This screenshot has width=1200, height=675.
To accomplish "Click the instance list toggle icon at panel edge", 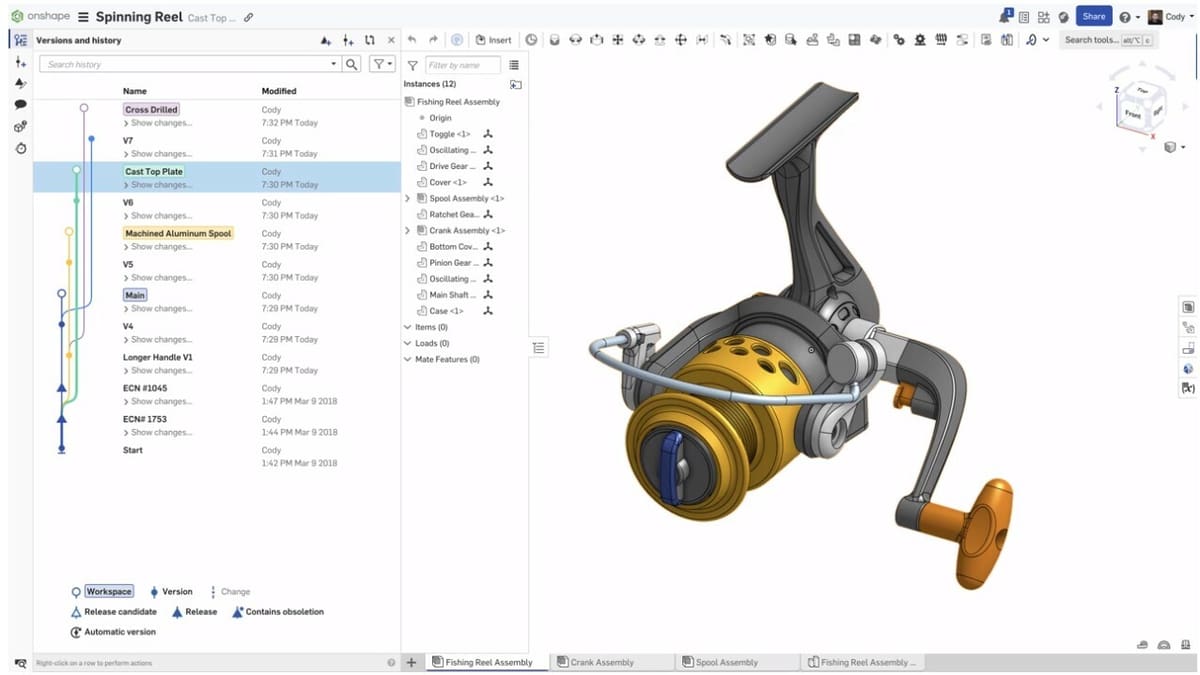I will click(x=538, y=347).
